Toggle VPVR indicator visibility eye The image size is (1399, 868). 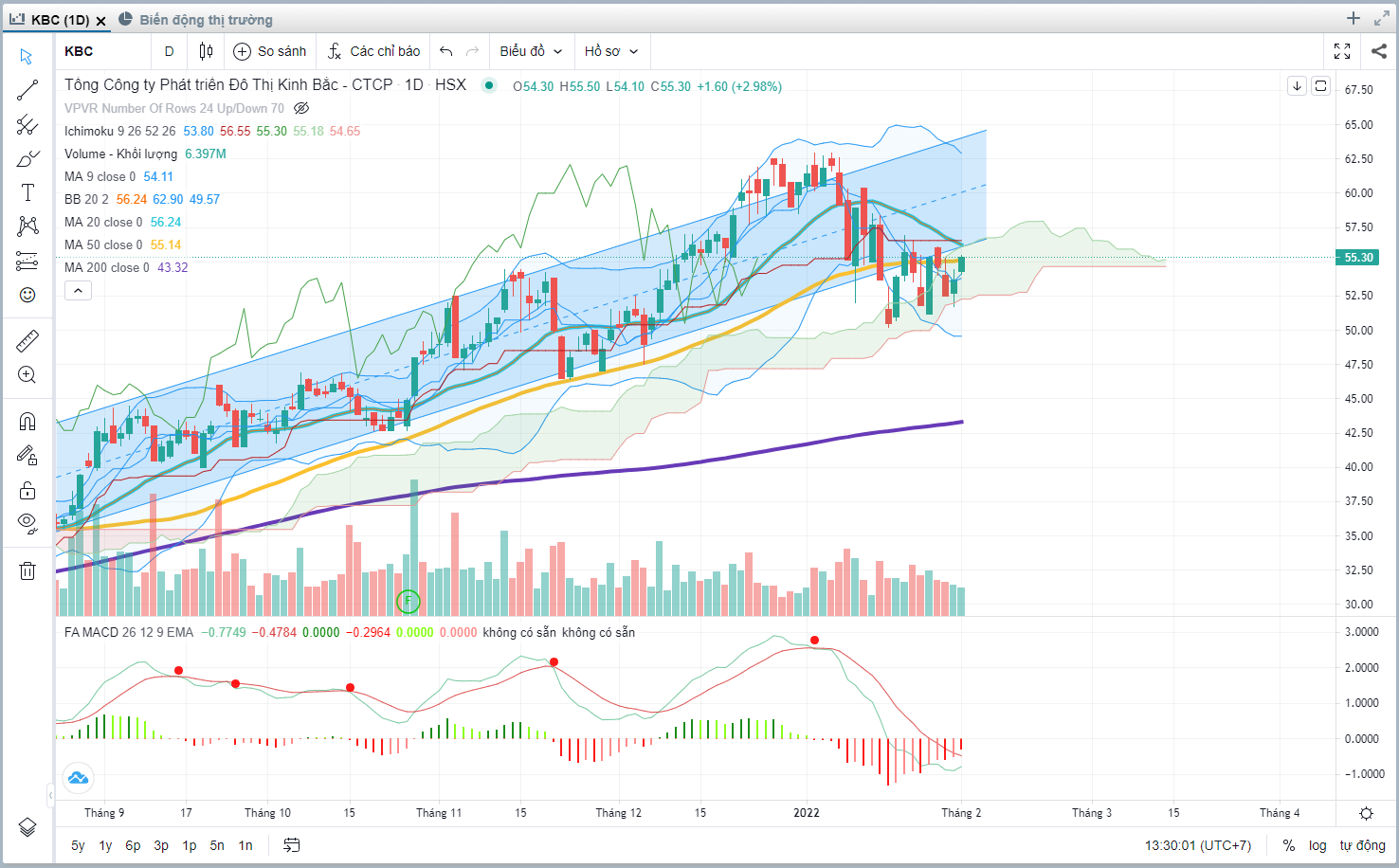point(301,108)
